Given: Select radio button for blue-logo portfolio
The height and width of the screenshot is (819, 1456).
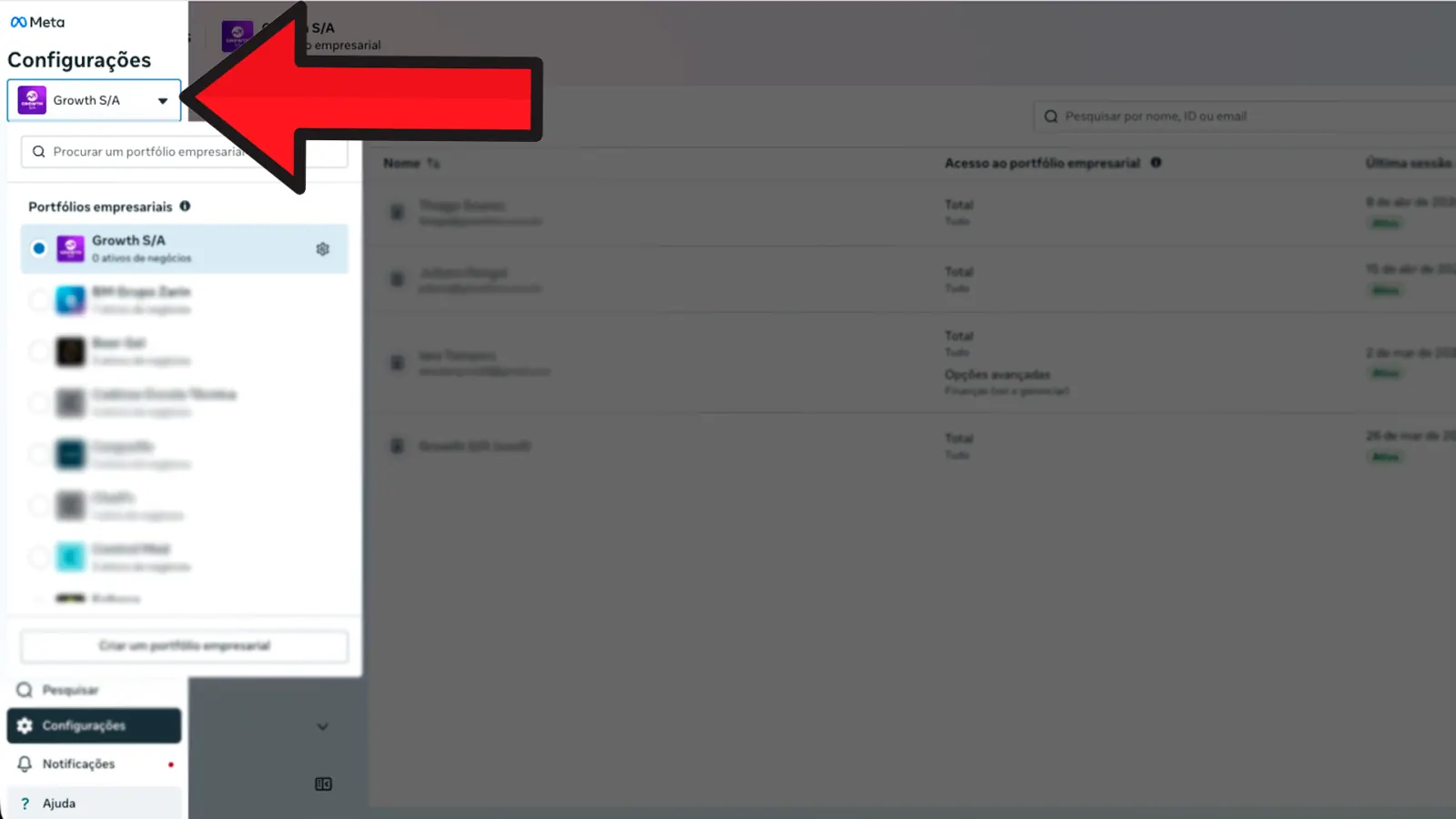Looking at the screenshot, I should tap(39, 299).
